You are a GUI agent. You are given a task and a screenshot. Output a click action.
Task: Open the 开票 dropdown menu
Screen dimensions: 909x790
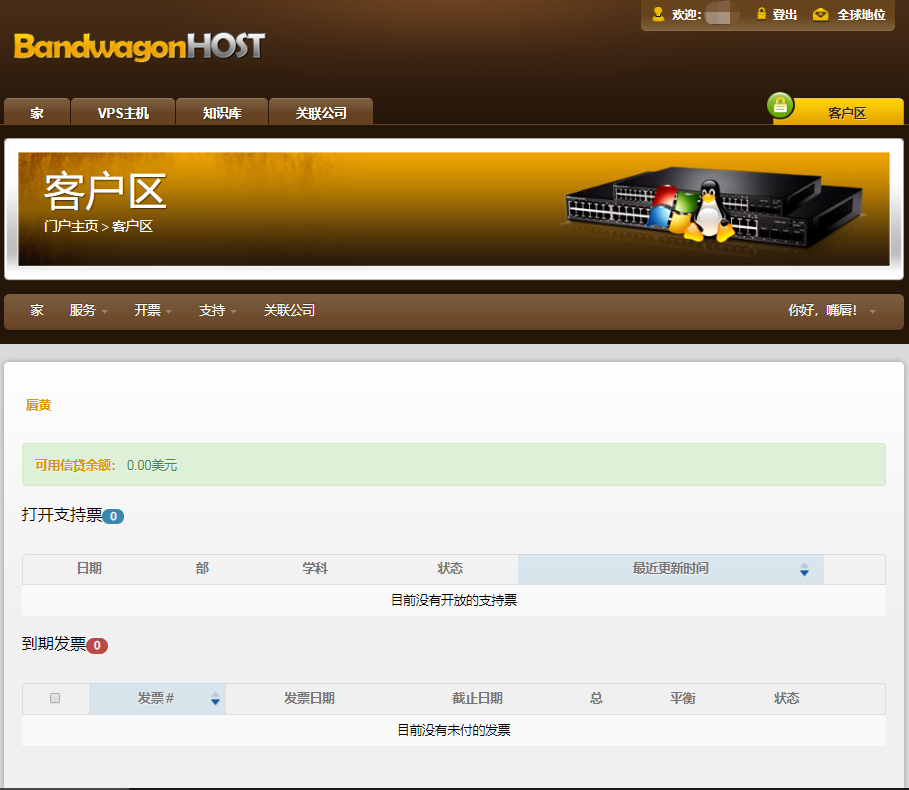(152, 311)
